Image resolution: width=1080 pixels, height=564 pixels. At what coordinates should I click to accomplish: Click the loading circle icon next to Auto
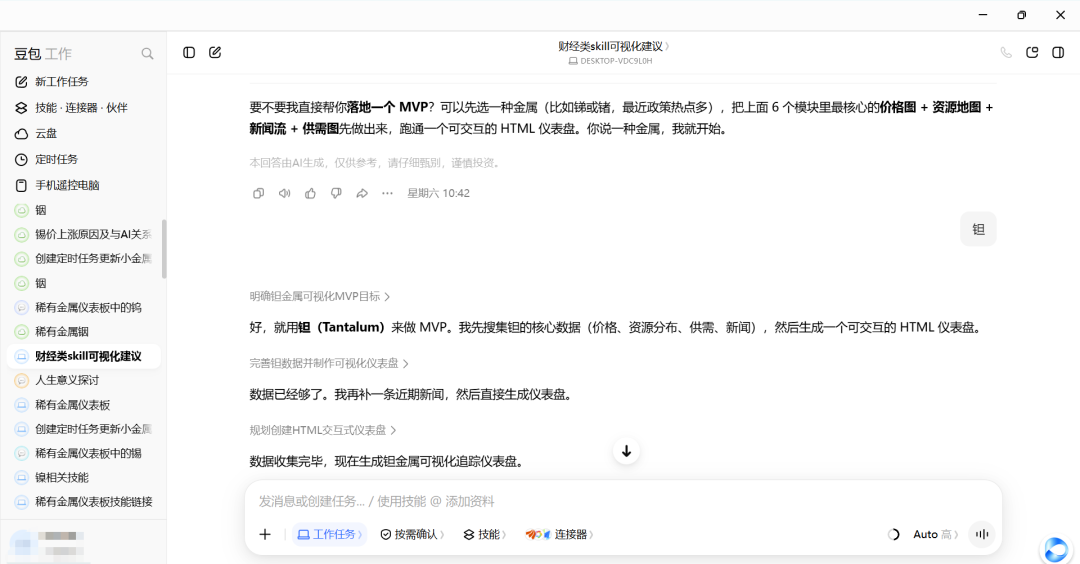click(x=893, y=534)
